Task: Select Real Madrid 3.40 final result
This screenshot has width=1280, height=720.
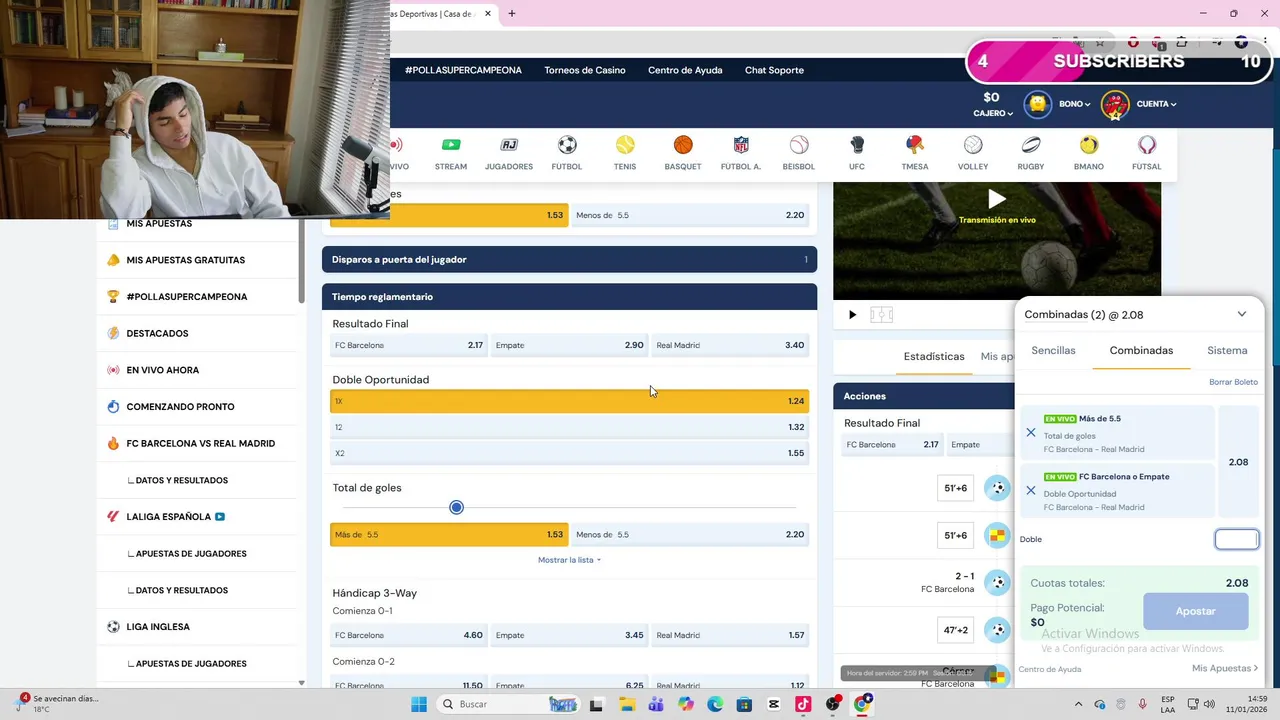Action: click(730, 345)
